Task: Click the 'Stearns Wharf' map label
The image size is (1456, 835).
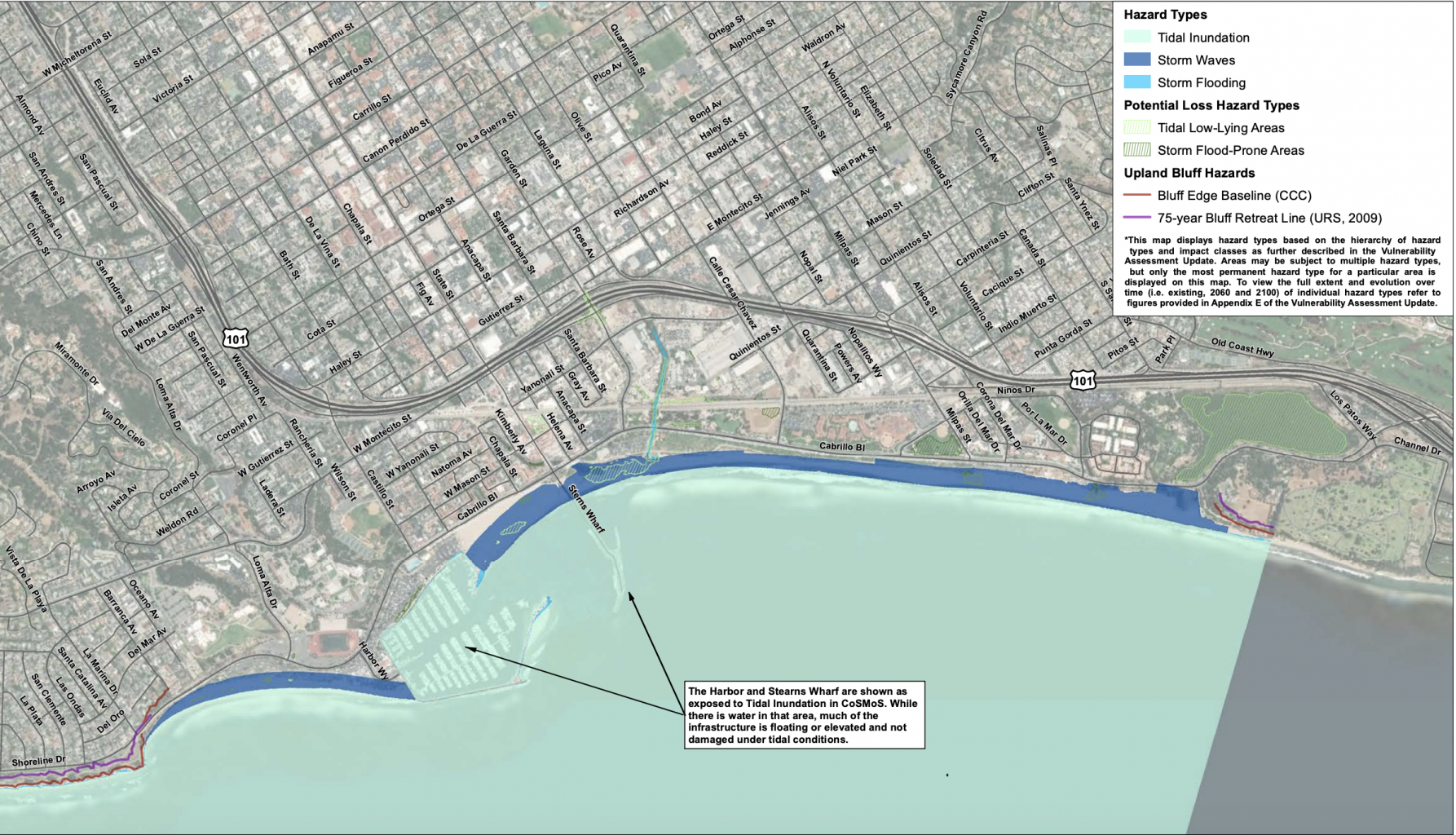Action: (586, 509)
